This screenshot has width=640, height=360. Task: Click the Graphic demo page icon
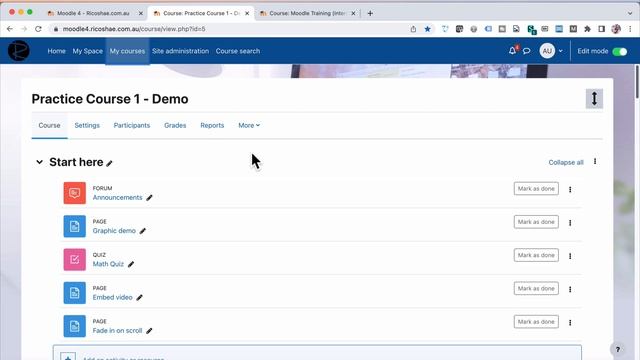75,226
